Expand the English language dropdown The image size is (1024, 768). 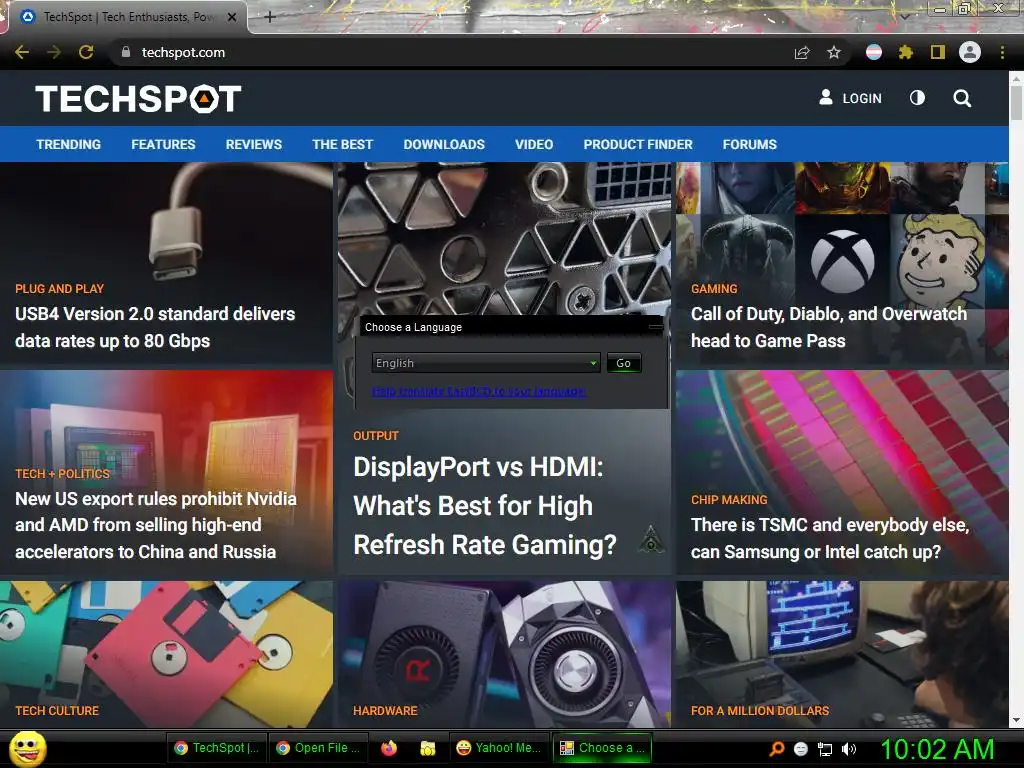click(x=486, y=363)
